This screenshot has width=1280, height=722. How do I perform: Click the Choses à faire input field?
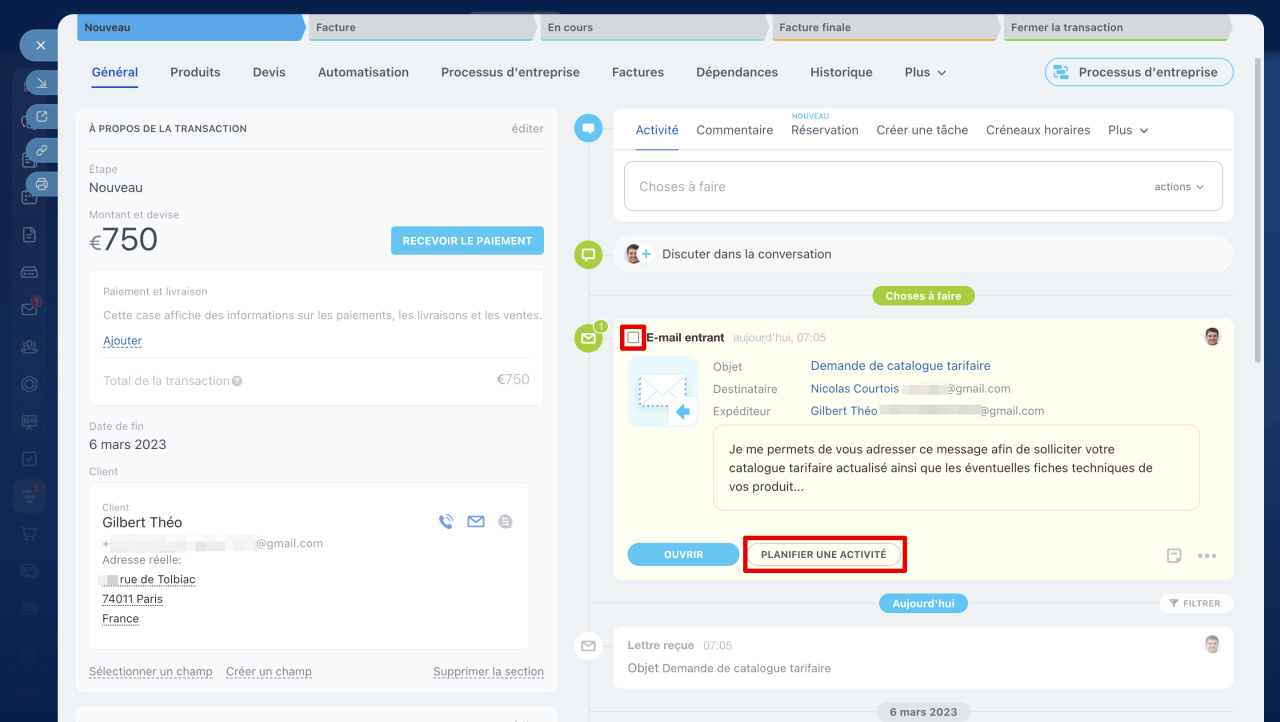pos(880,187)
